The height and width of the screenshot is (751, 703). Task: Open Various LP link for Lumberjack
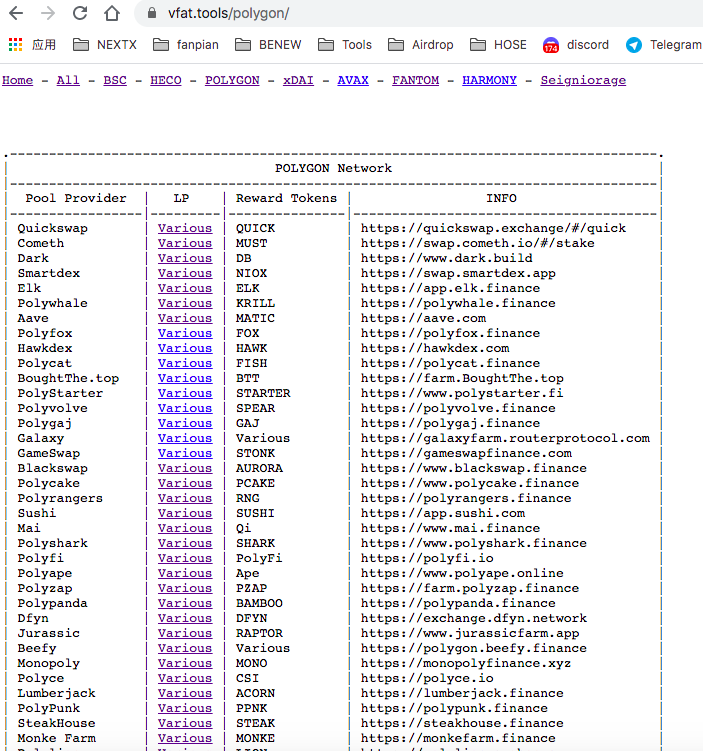point(185,693)
